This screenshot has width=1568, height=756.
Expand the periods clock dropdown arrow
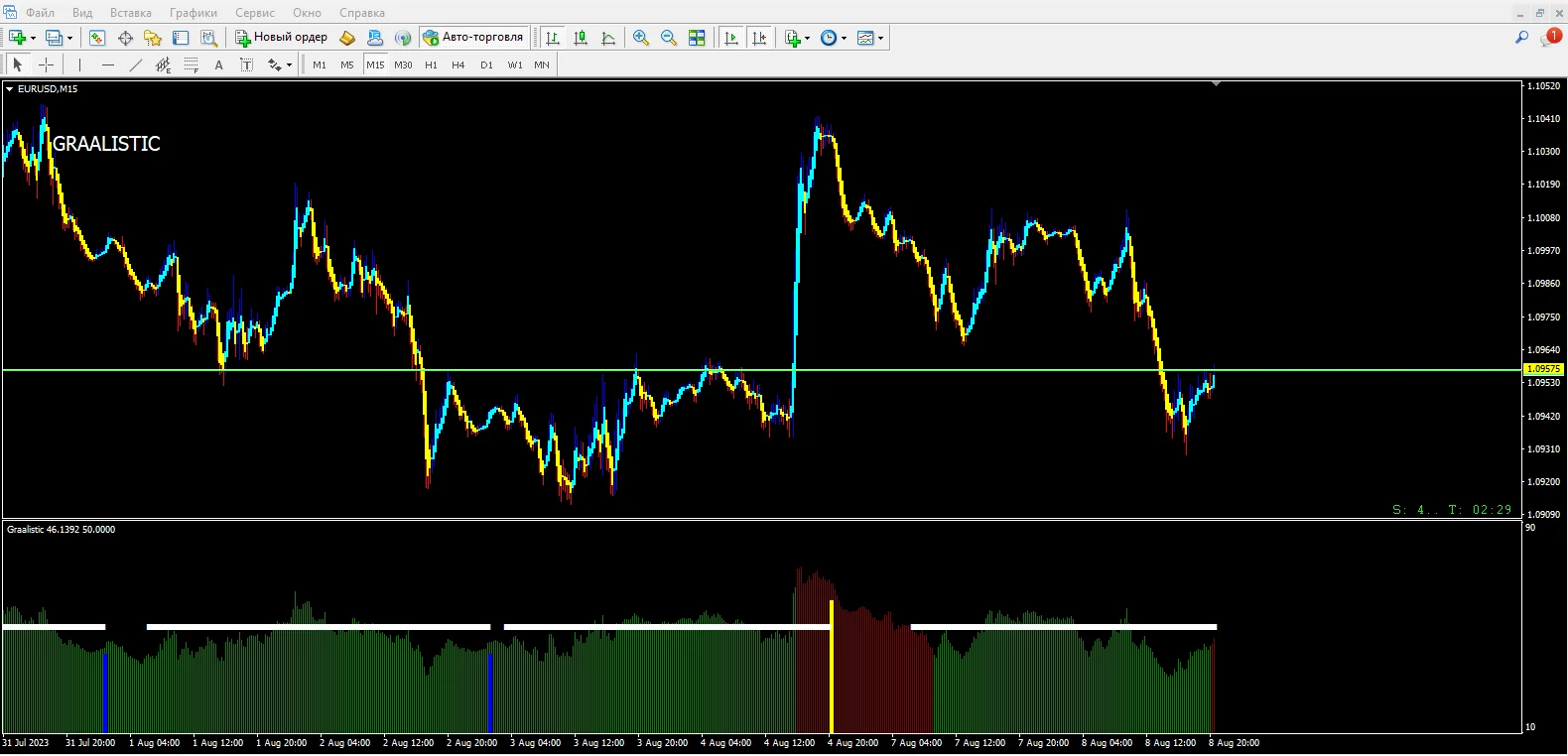(x=844, y=38)
